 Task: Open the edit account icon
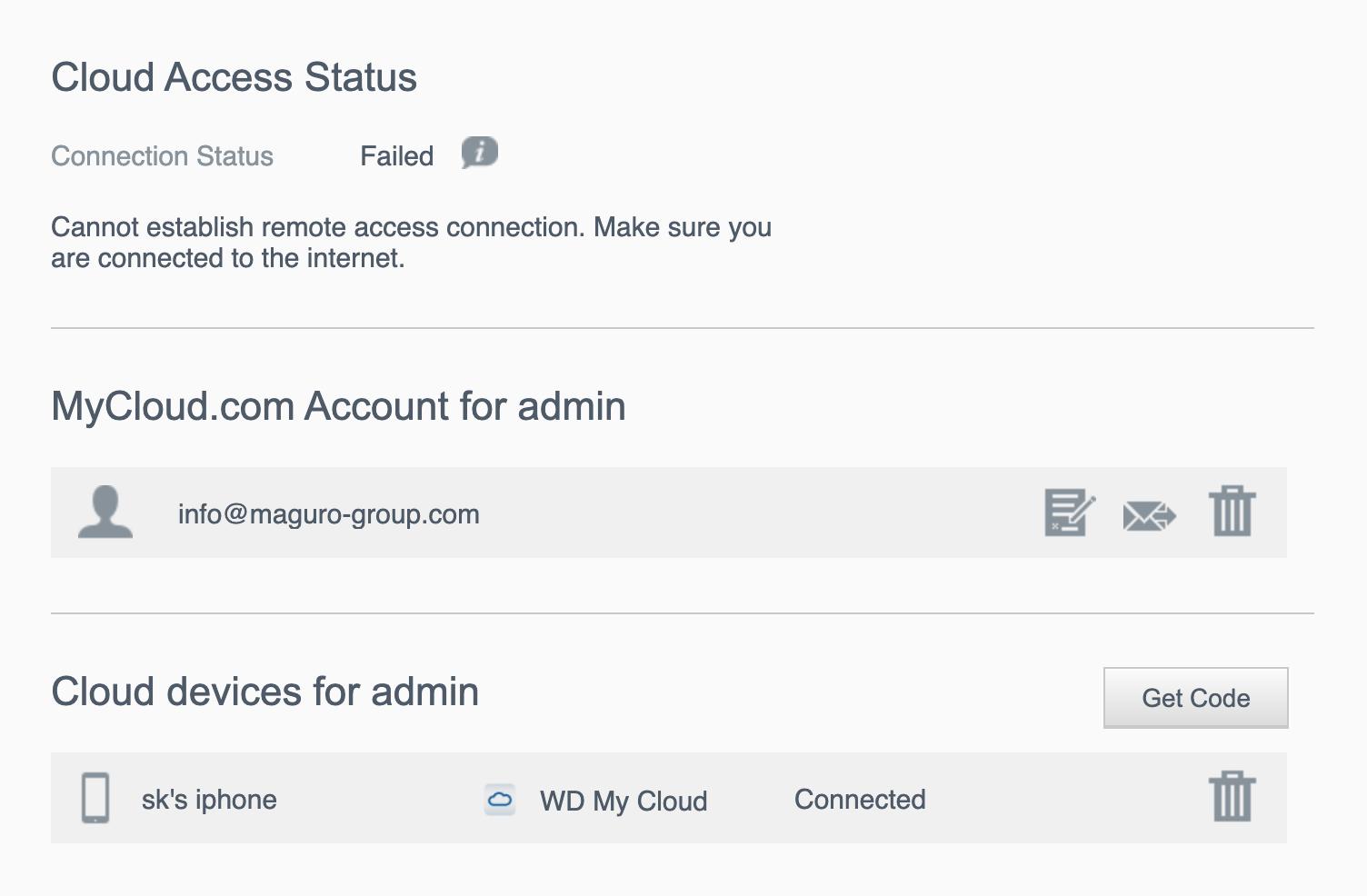(1069, 513)
